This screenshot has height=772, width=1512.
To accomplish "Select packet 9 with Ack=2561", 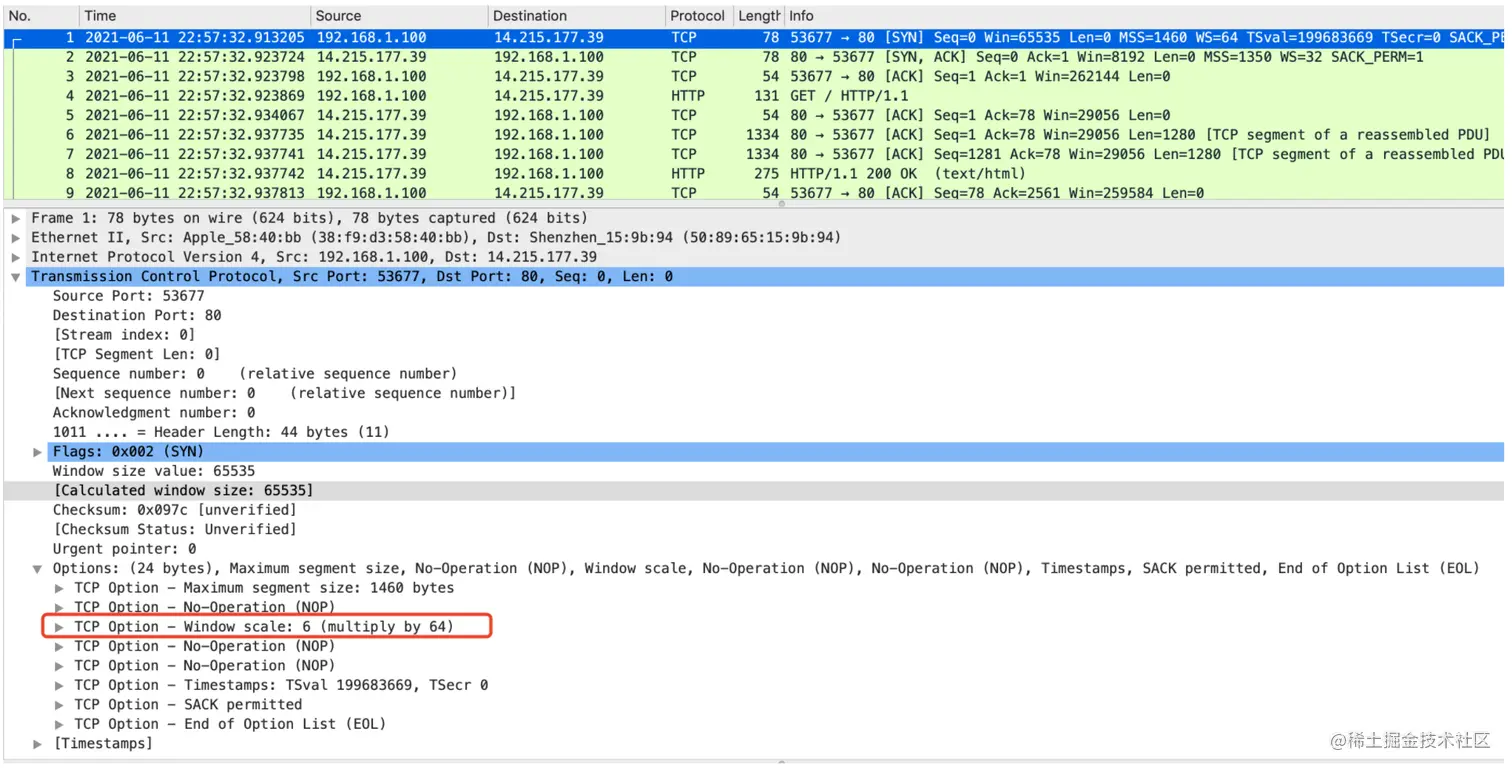I will [754, 193].
